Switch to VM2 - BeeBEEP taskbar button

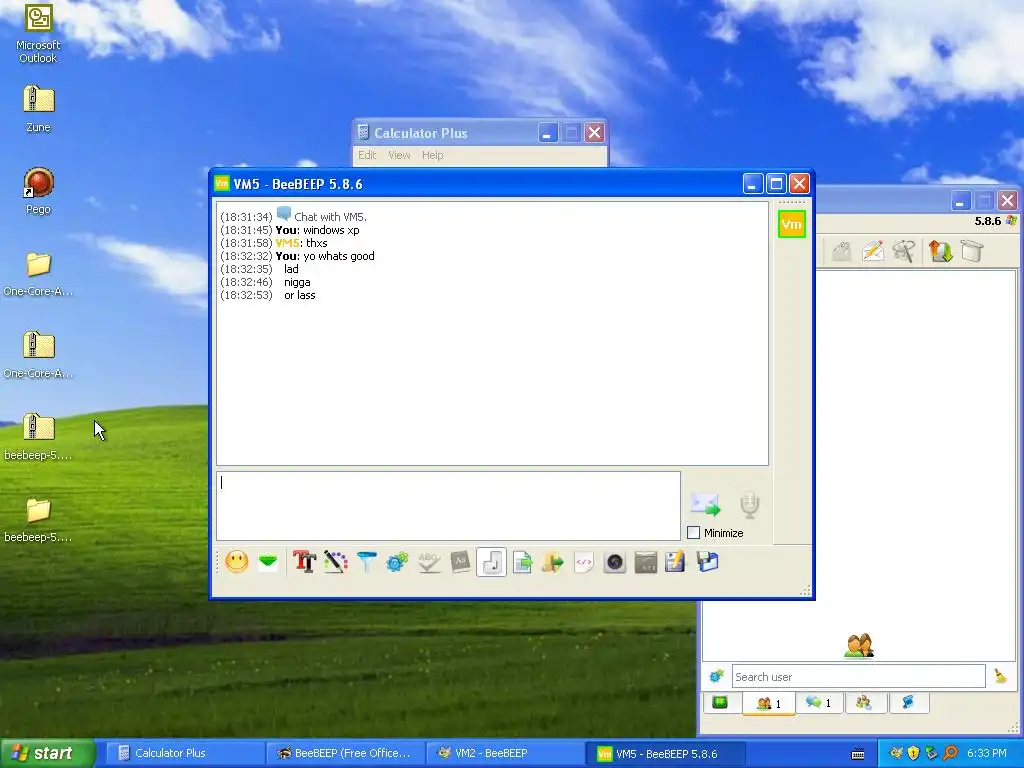click(x=504, y=753)
